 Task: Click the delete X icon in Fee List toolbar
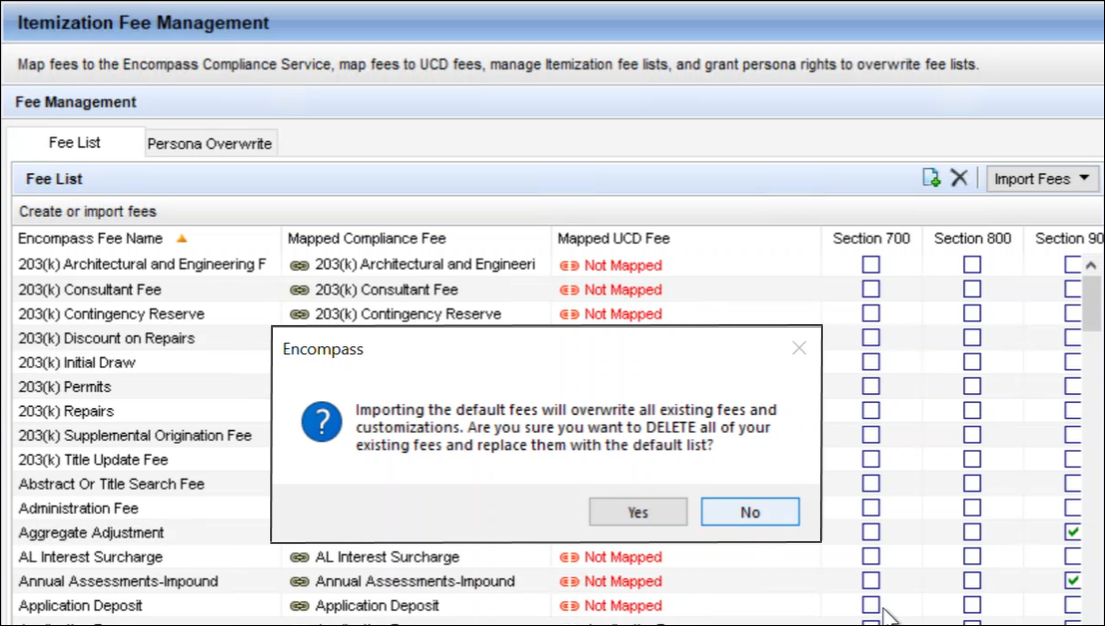coord(958,178)
